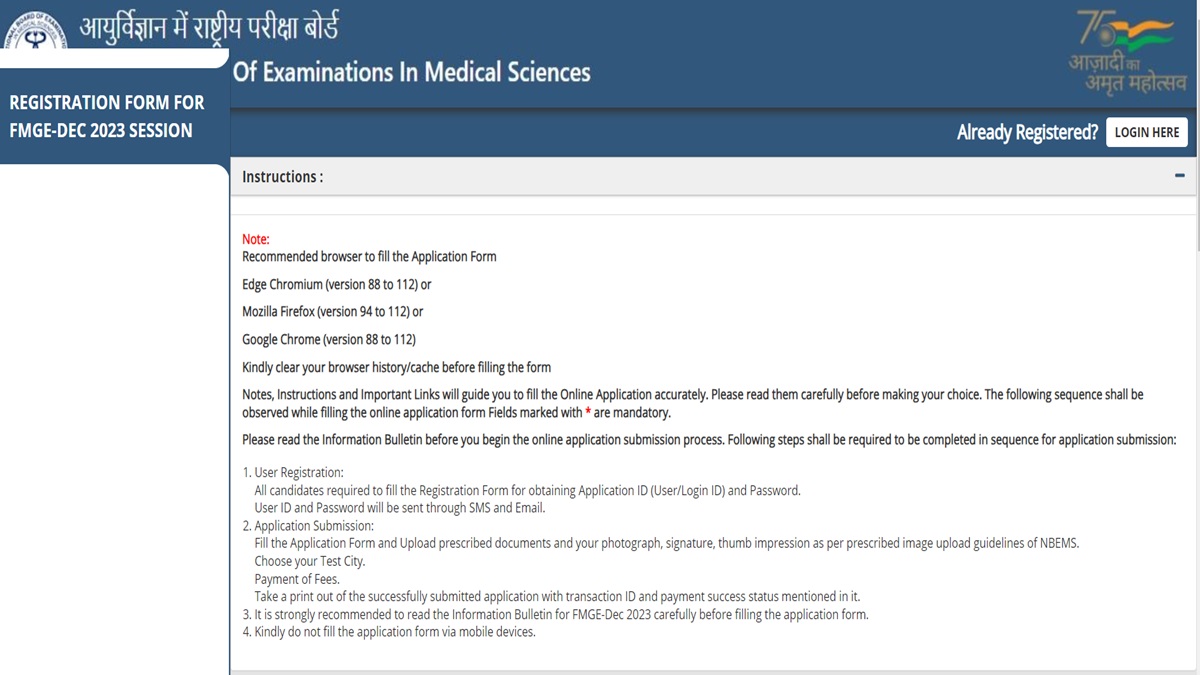Image resolution: width=1200 pixels, height=675 pixels.
Task: Click the Hindi board name heading
Action: [209, 25]
